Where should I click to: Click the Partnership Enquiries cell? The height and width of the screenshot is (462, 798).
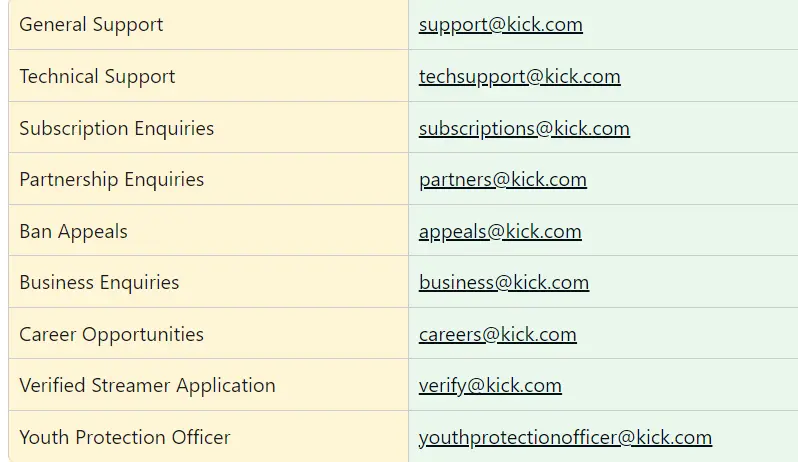pos(209,179)
